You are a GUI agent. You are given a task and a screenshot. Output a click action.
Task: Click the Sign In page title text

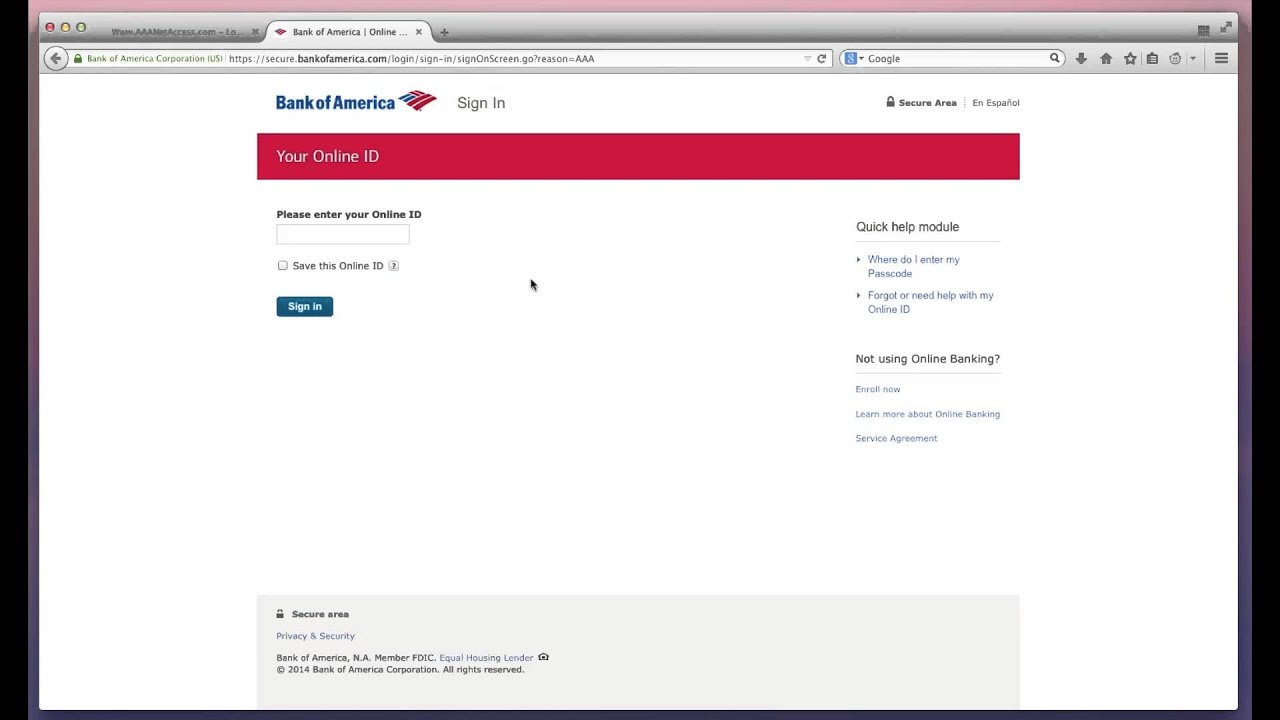click(x=481, y=103)
